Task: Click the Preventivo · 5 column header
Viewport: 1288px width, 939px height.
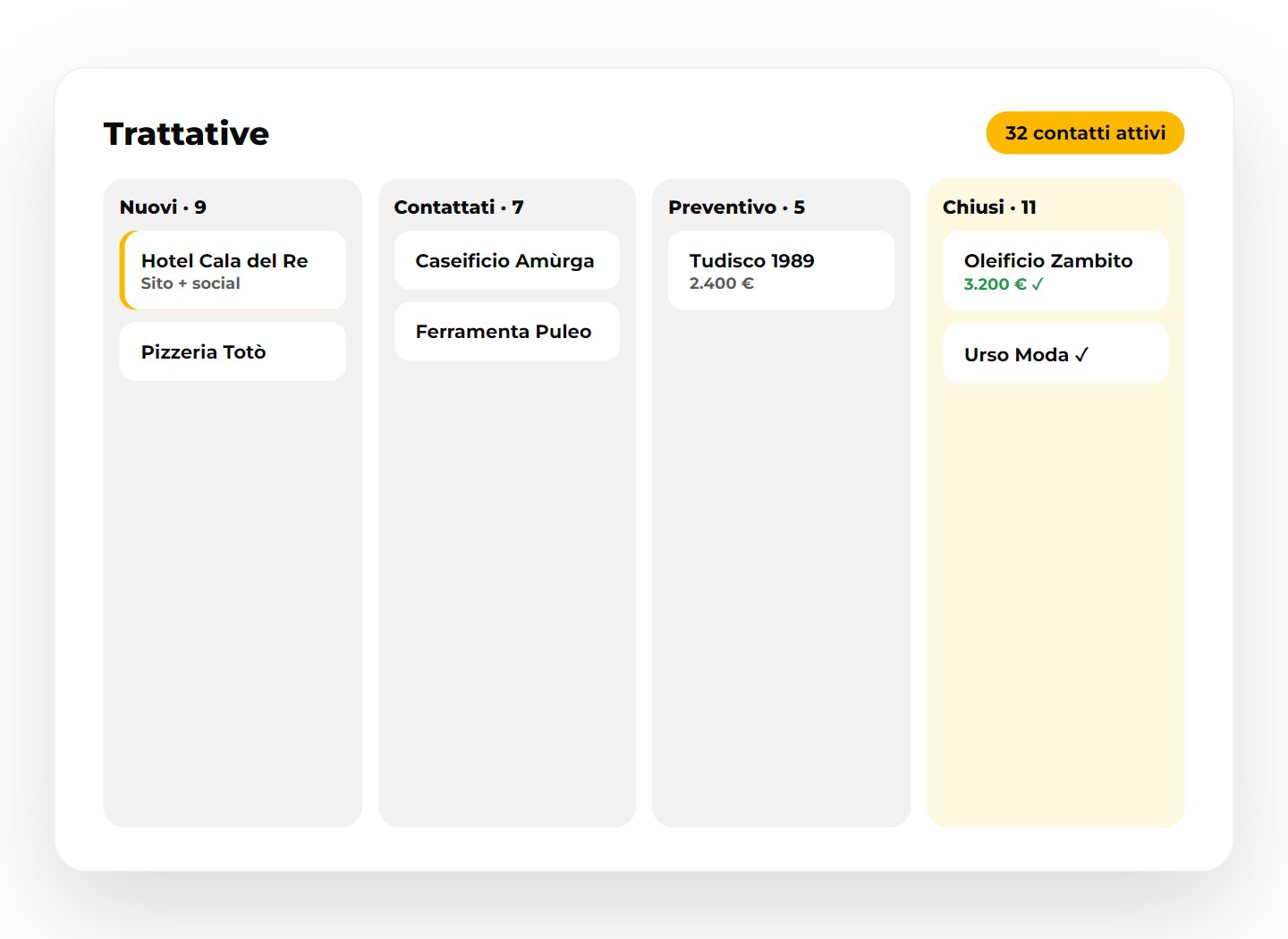Action: (736, 207)
